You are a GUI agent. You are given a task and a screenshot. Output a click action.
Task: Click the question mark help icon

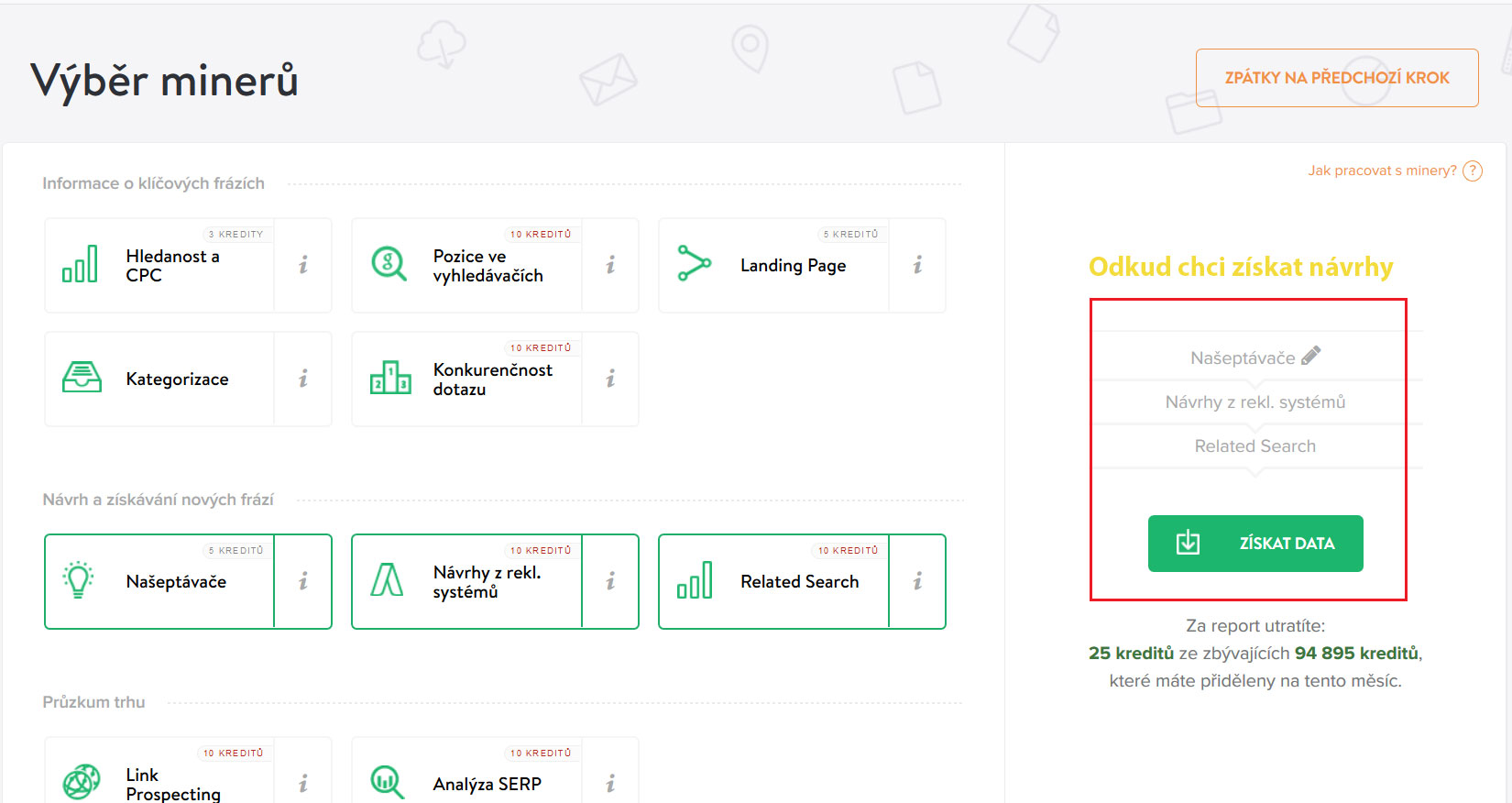pos(1473,171)
